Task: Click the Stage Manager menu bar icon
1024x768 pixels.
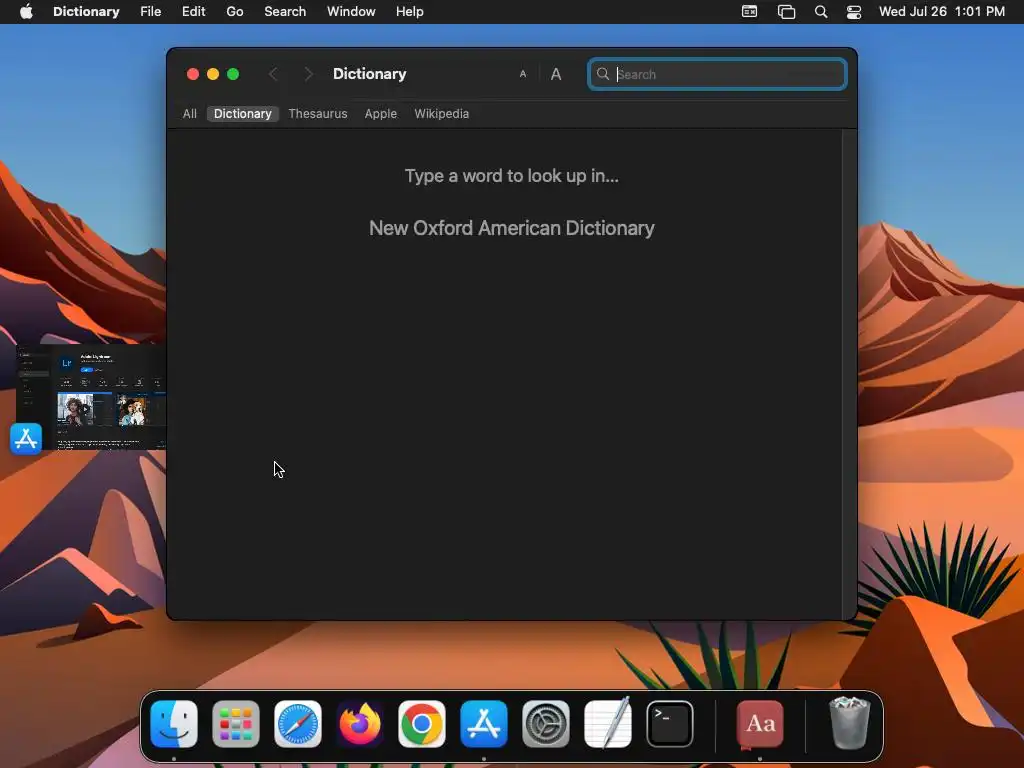Action: pyautogui.click(x=786, y=12)
